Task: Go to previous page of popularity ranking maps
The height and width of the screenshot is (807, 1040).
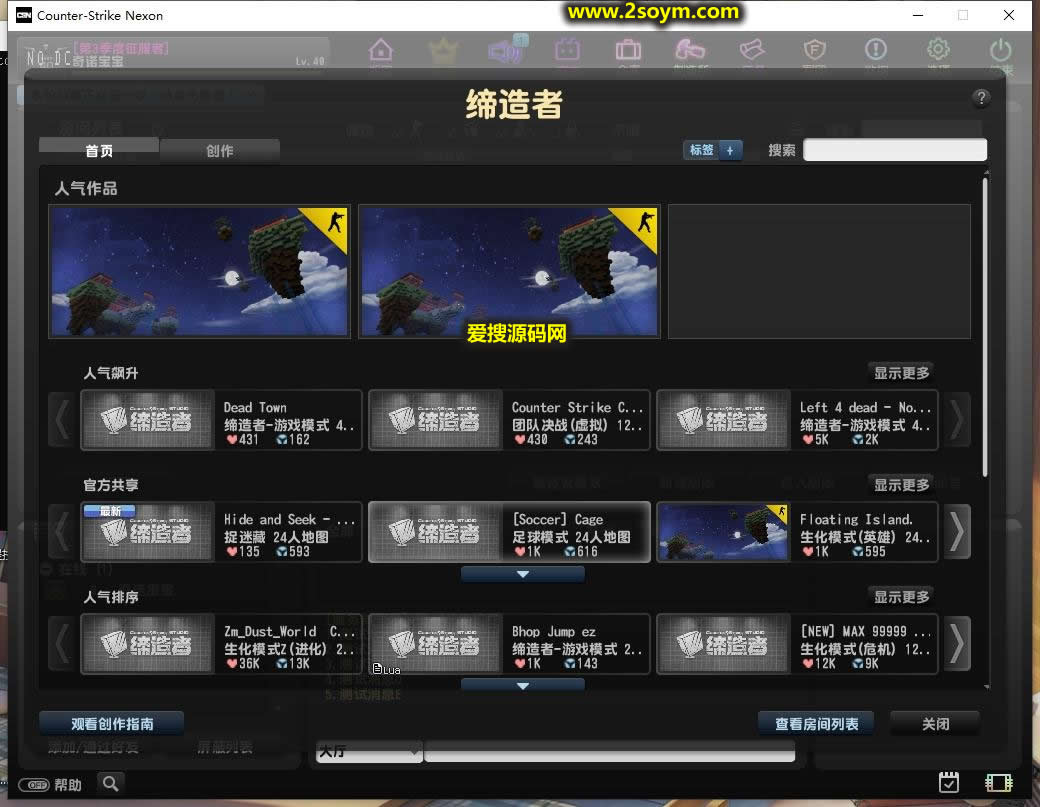Action: (62, 644)
